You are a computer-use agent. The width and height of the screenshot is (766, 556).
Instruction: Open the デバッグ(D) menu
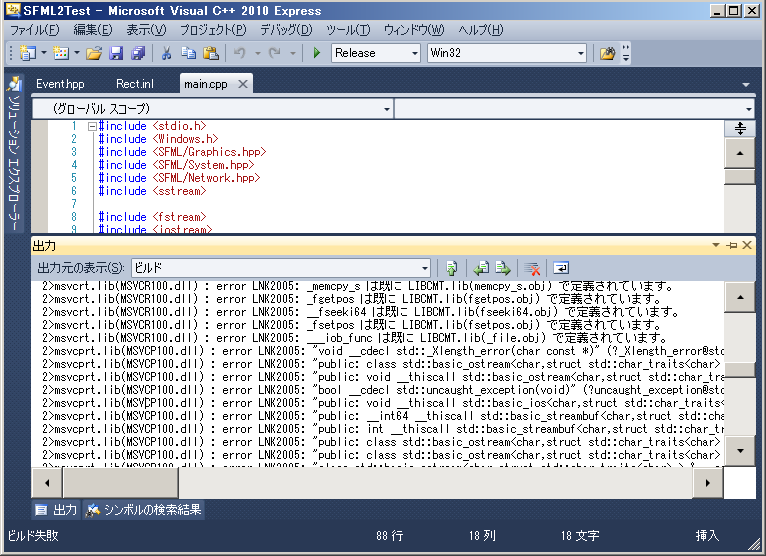[x=286, y=30]
